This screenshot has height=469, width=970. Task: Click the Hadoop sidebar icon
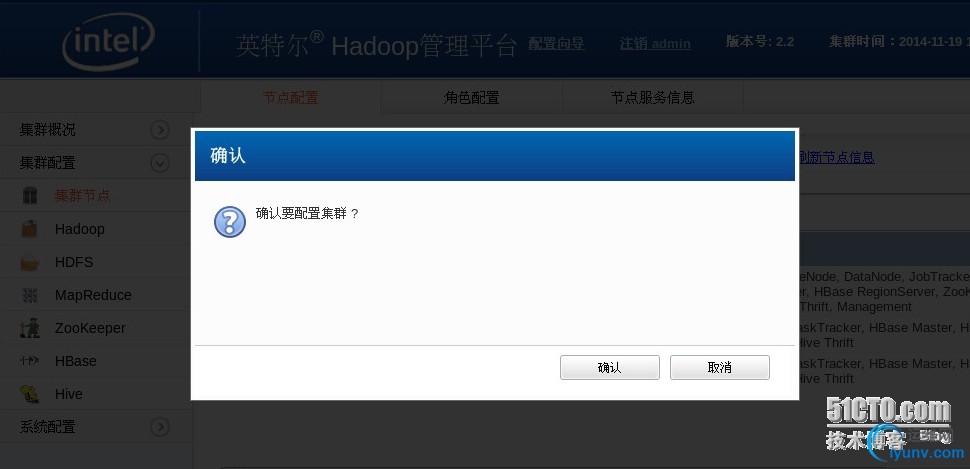[30, 229]
